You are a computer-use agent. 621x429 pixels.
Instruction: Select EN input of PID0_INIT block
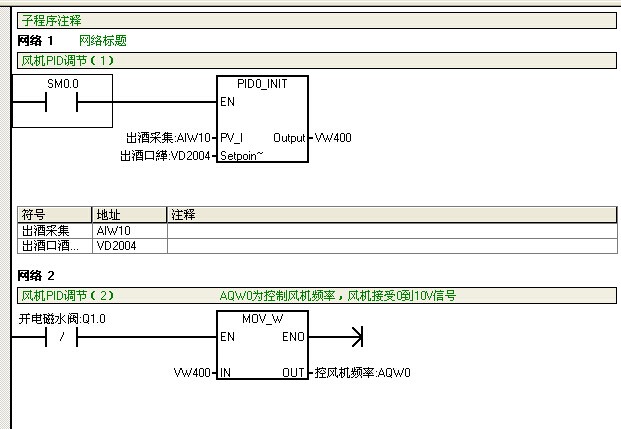(x=227, y=102)
